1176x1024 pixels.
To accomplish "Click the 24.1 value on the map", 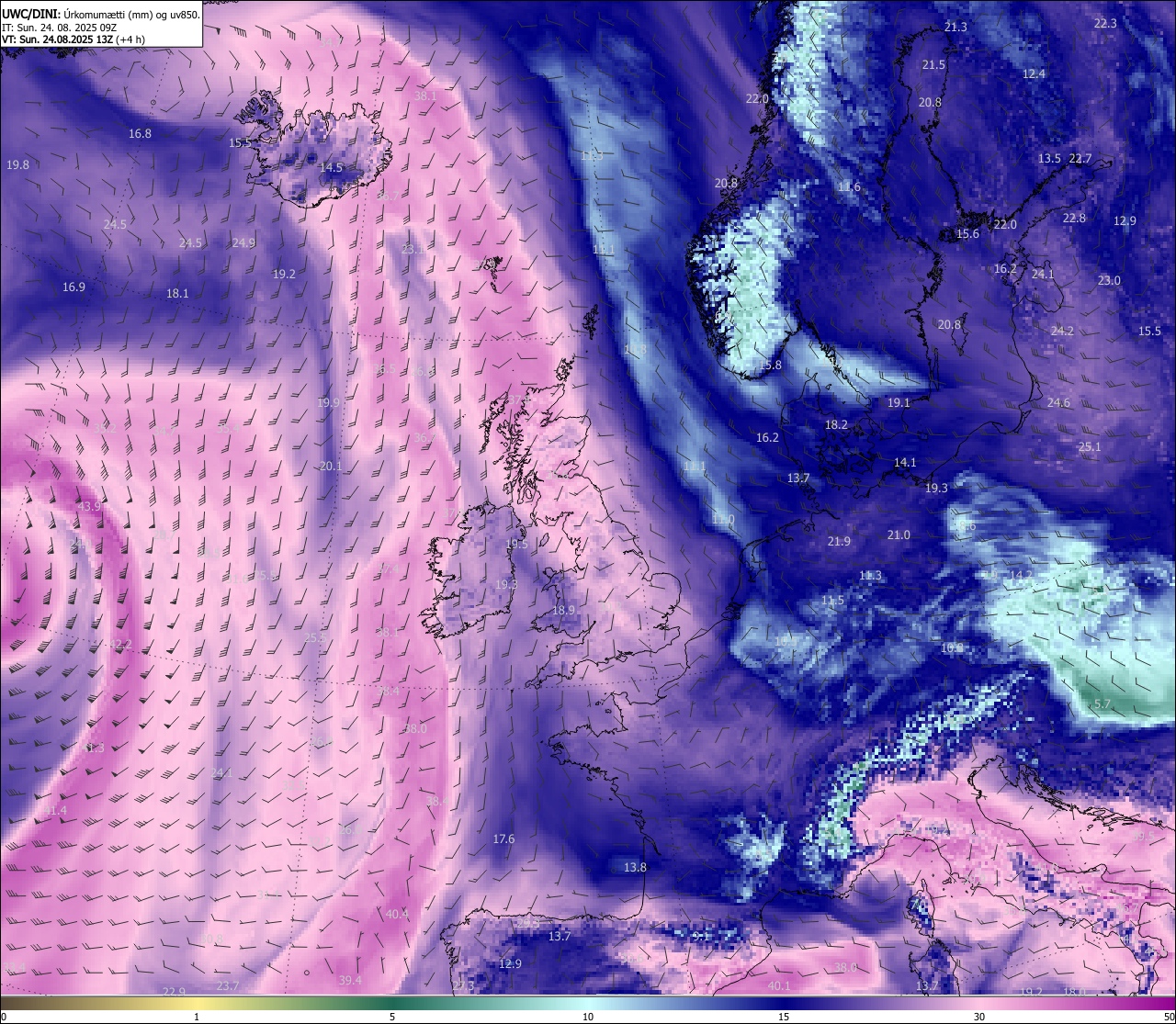I will [x=1043, y=274].
